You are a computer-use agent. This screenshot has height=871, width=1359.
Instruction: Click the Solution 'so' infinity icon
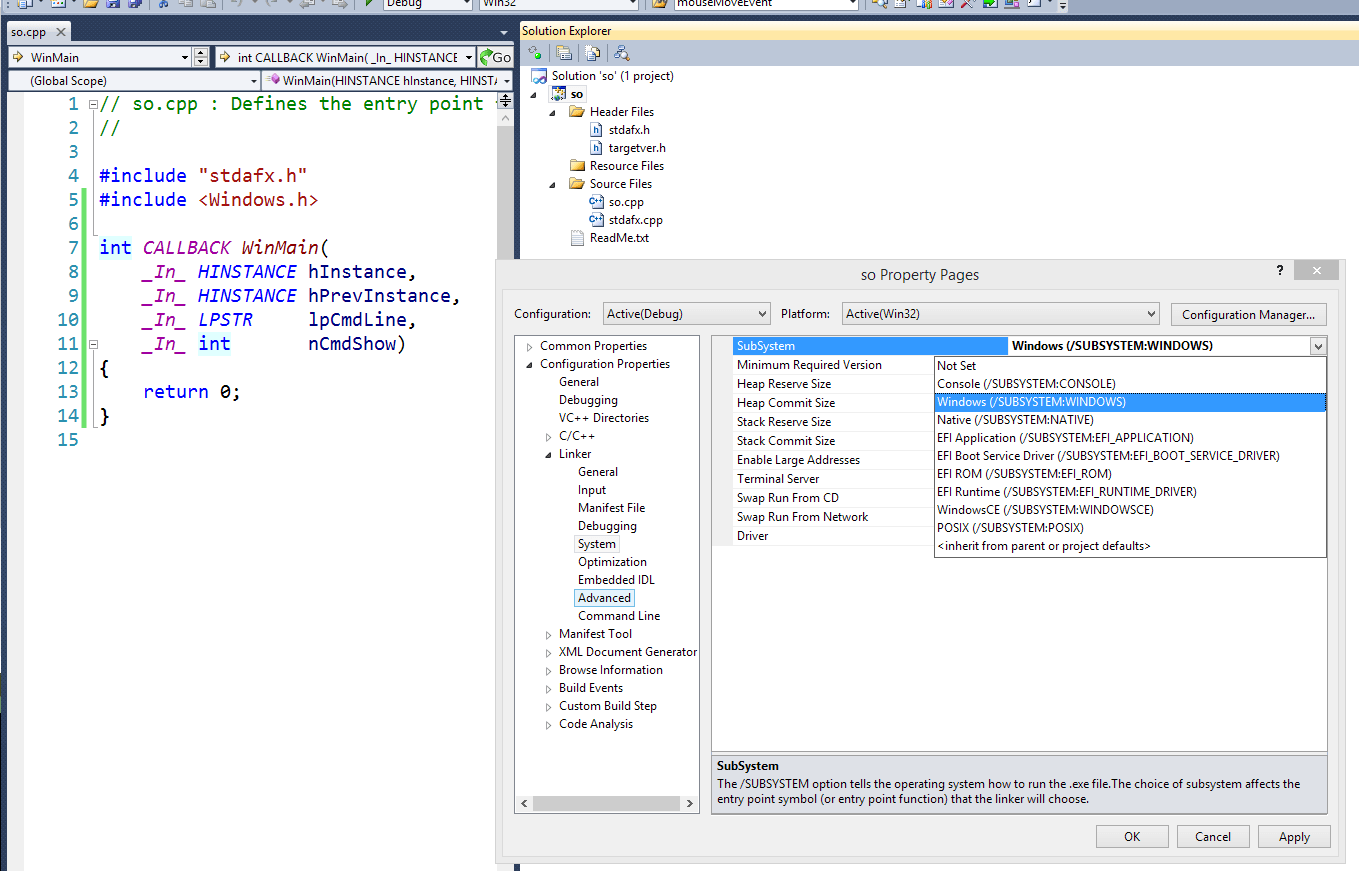click(539, 76)
